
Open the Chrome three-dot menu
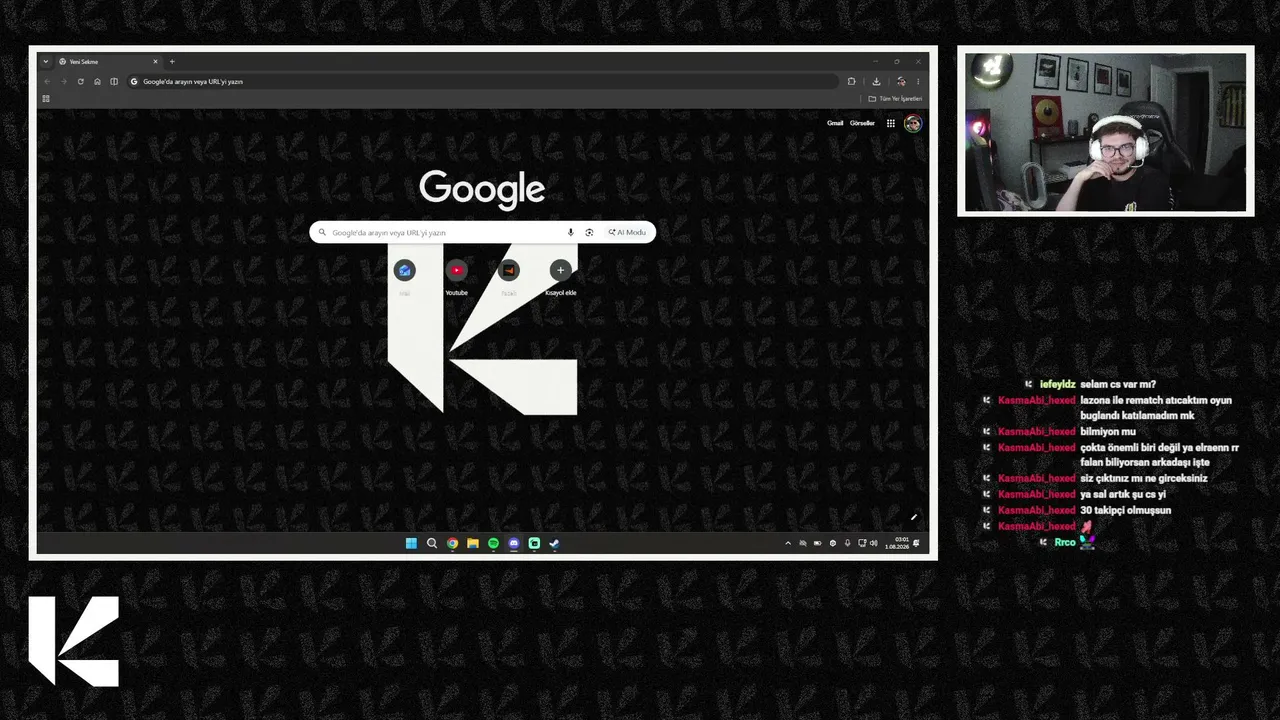918,82
